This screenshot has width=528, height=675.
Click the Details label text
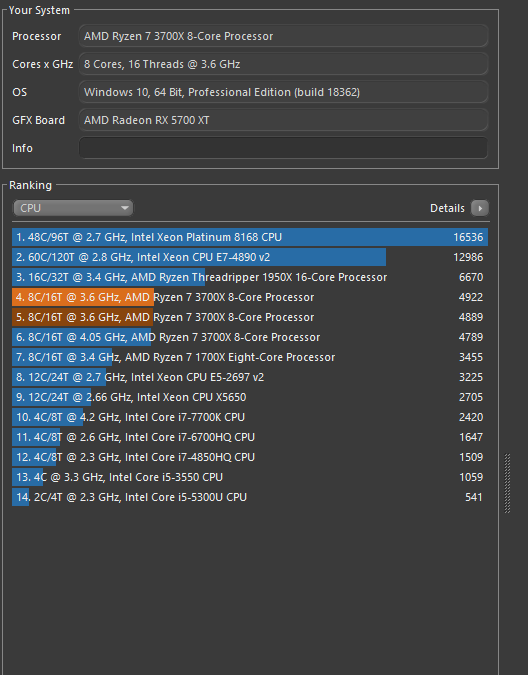coord(447,208)
